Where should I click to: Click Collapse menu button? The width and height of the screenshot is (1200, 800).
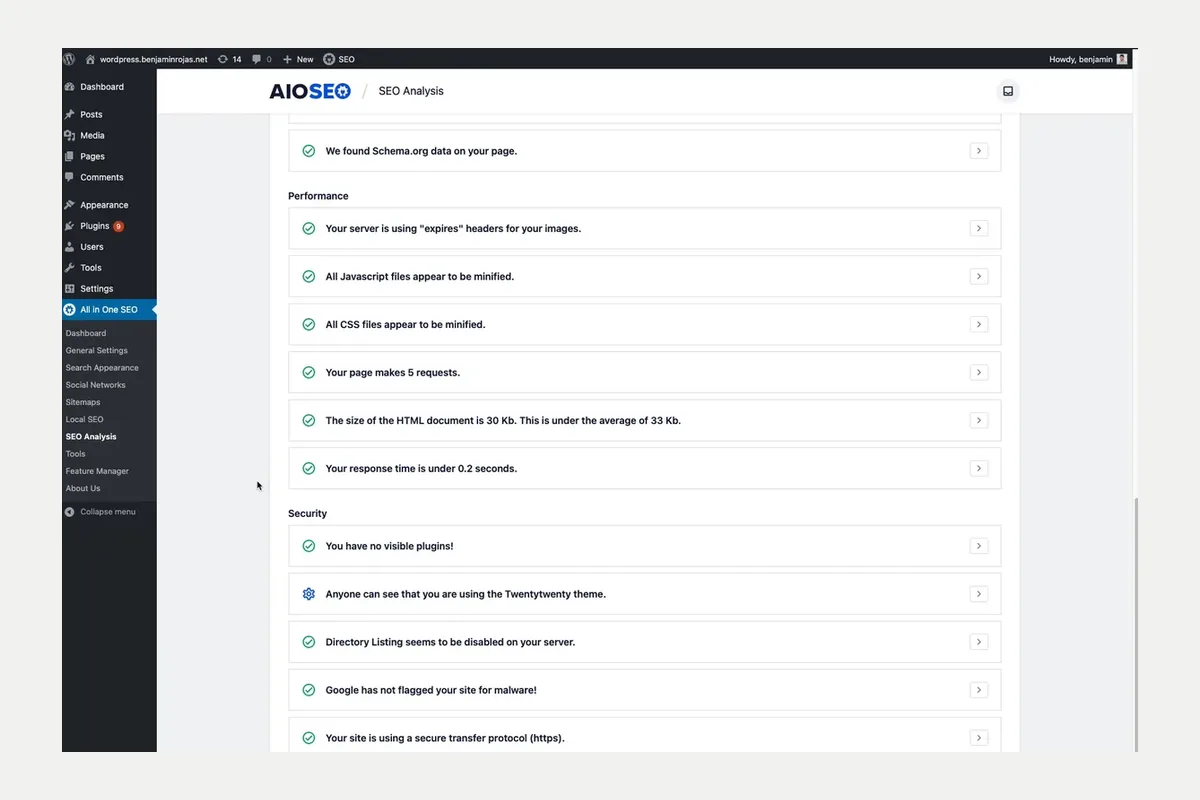(x=100, y=512)
